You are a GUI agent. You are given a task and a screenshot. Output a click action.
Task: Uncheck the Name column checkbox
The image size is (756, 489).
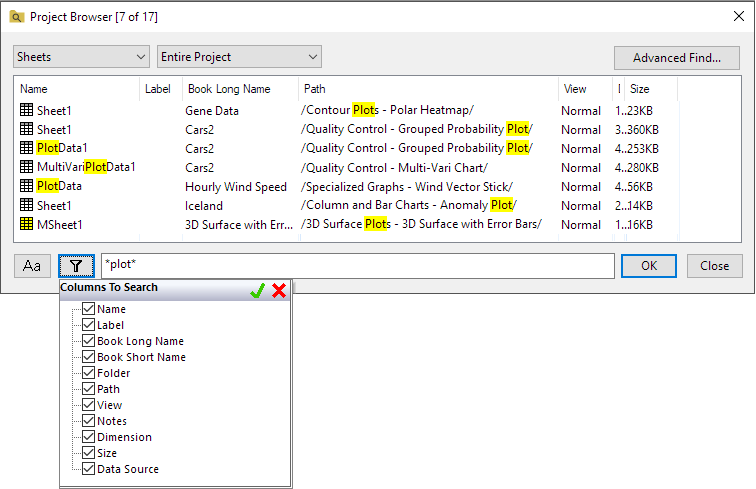(x=88, y=309)
